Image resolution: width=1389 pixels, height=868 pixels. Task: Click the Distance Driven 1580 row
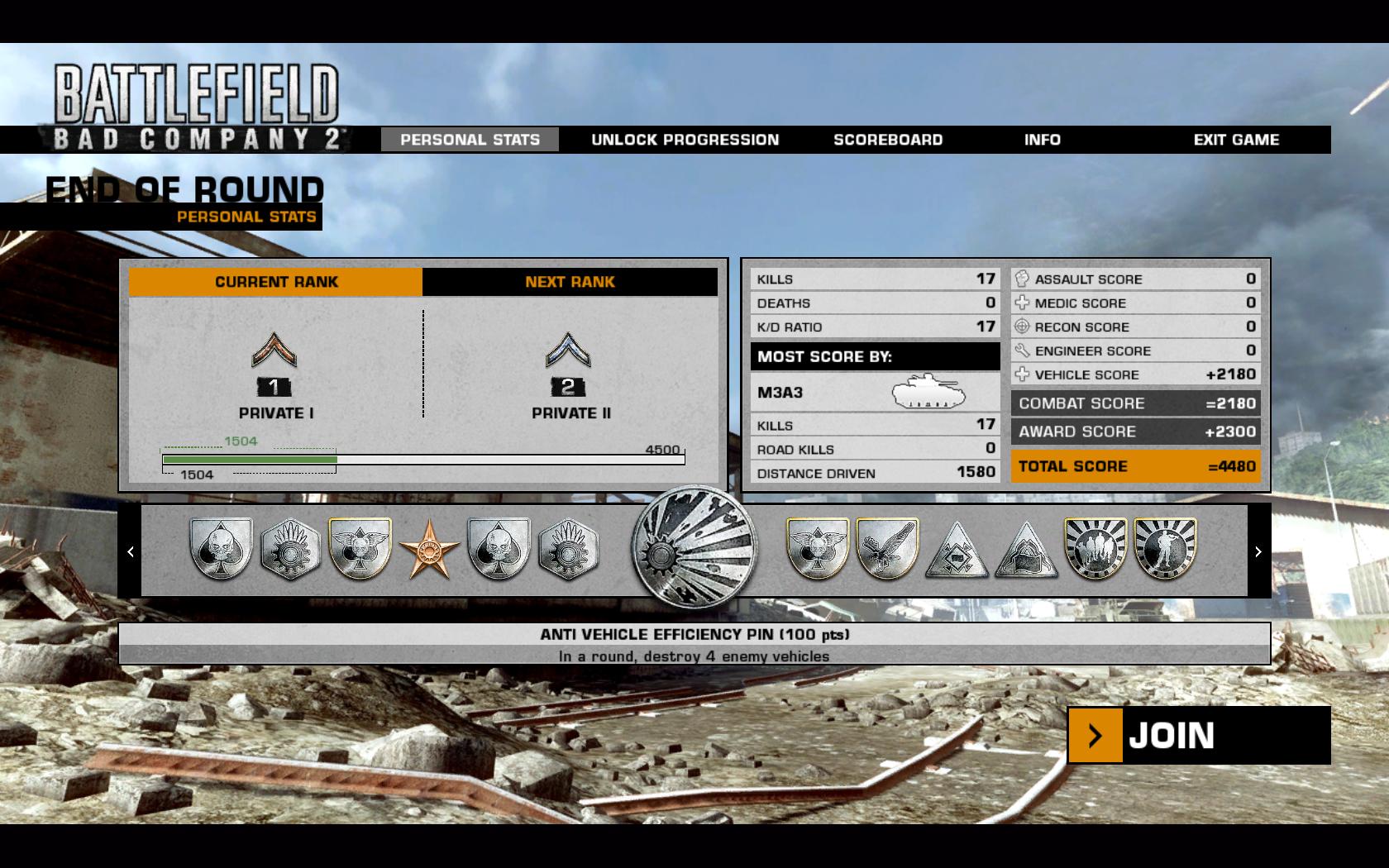[875, 473]
